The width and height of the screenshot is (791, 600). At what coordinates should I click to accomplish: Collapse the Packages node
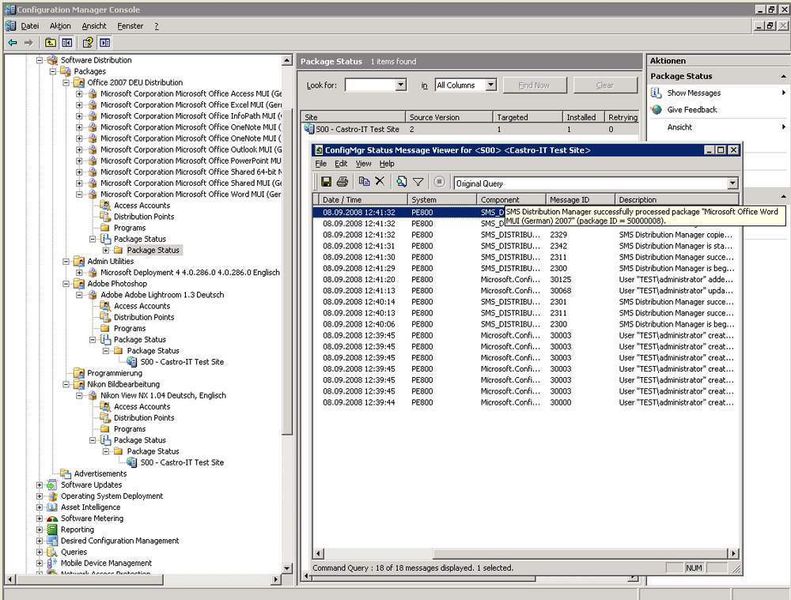click(52, 71)
